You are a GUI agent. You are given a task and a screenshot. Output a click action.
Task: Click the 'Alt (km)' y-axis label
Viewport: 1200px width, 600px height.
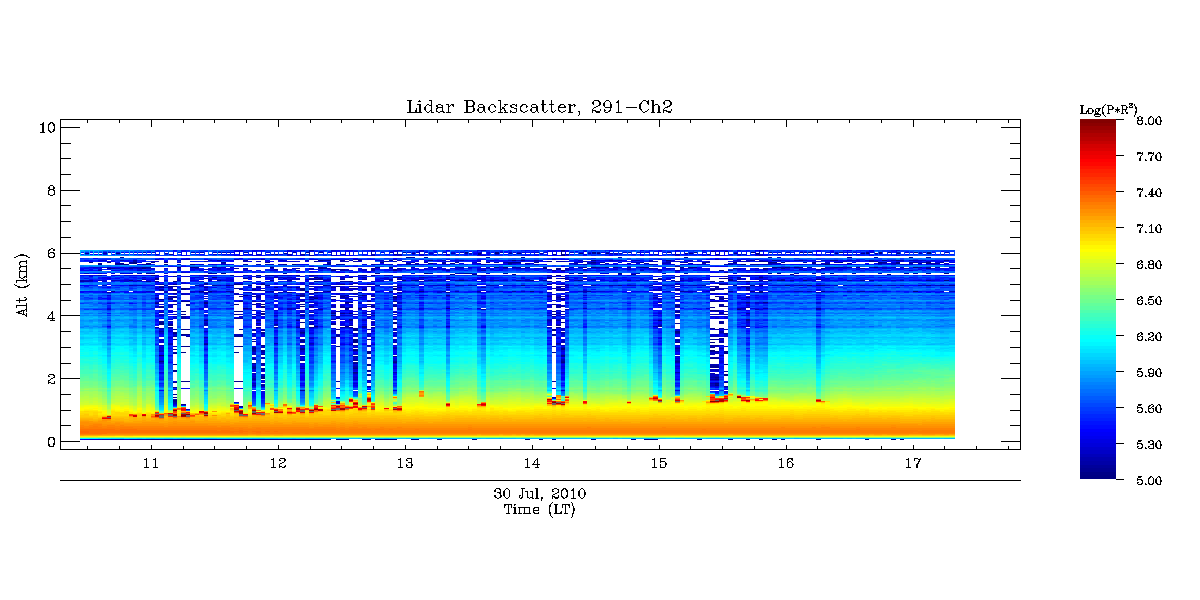22,284
